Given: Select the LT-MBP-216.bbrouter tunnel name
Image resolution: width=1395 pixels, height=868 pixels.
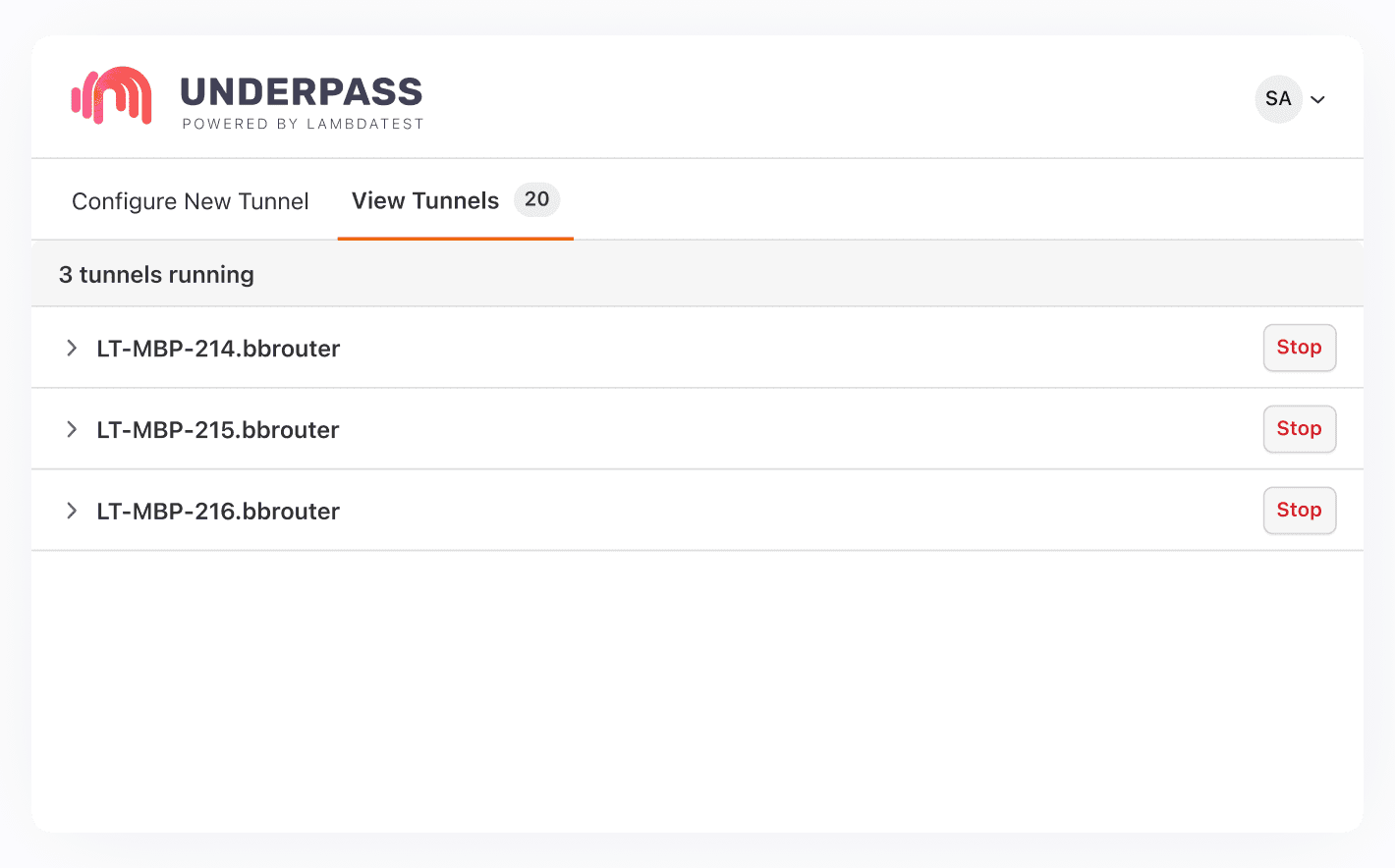Looking at the screenshot, I should click(x=218, y=512).
